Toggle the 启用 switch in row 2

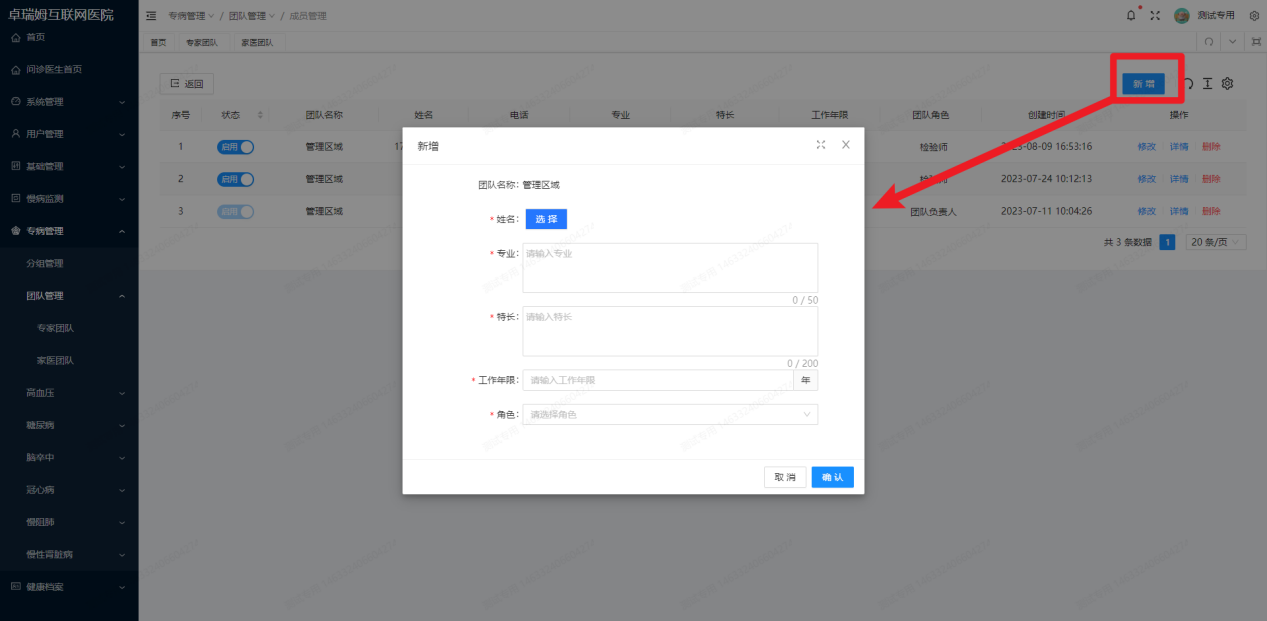pyautogui.click(x=235, y=179)
